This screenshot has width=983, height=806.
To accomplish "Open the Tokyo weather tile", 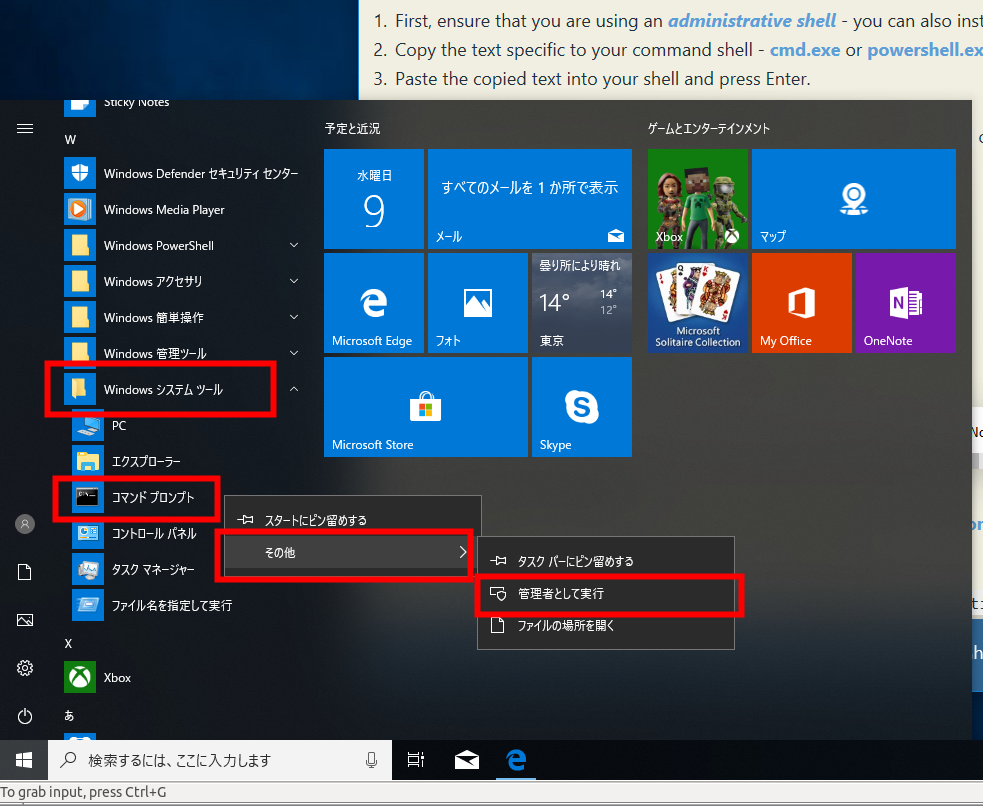I will point(582,303).
